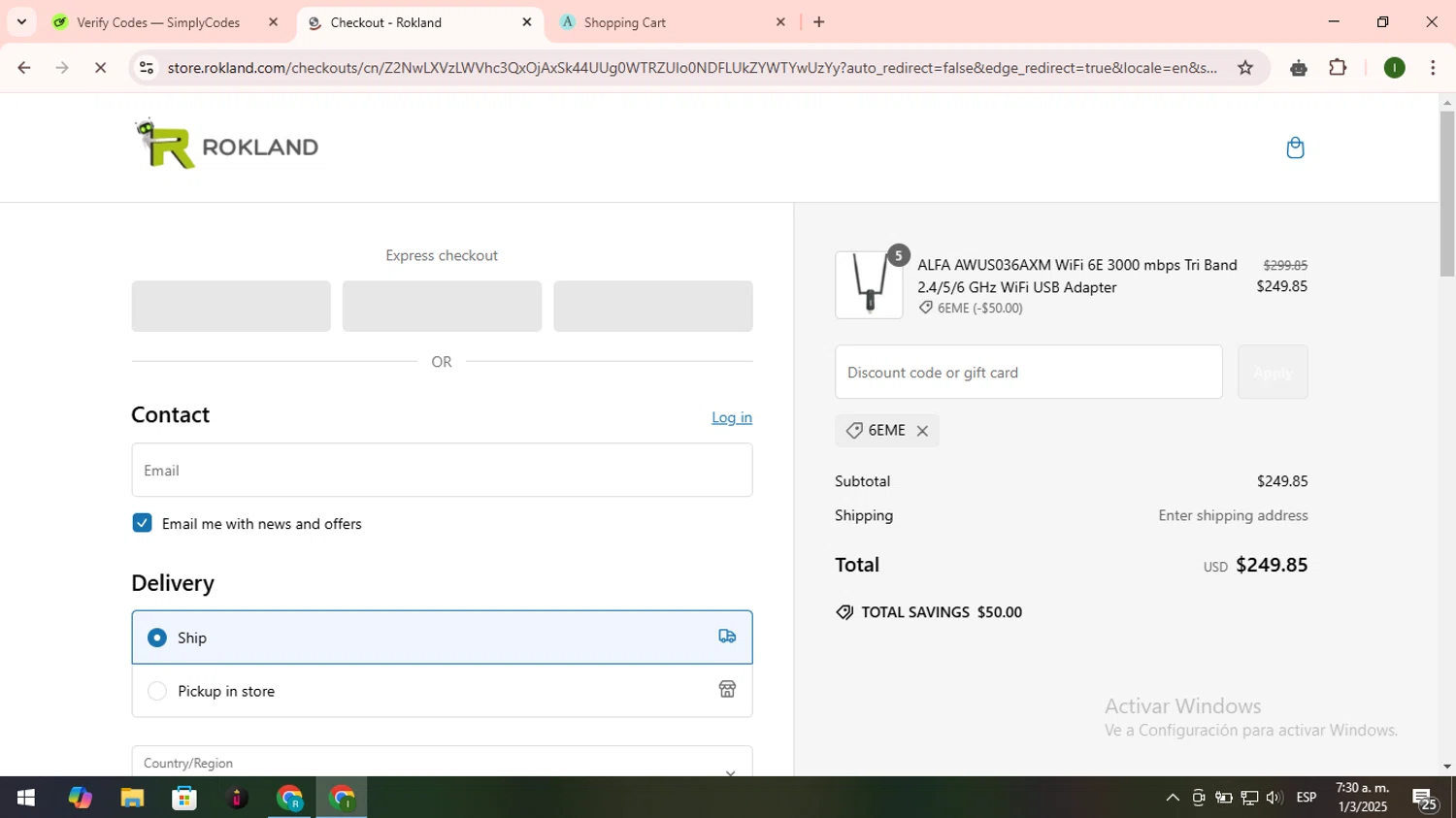Switch to Verify Codes — SimplyCodes tab
1456x818 pixels.
click(158, 22)
